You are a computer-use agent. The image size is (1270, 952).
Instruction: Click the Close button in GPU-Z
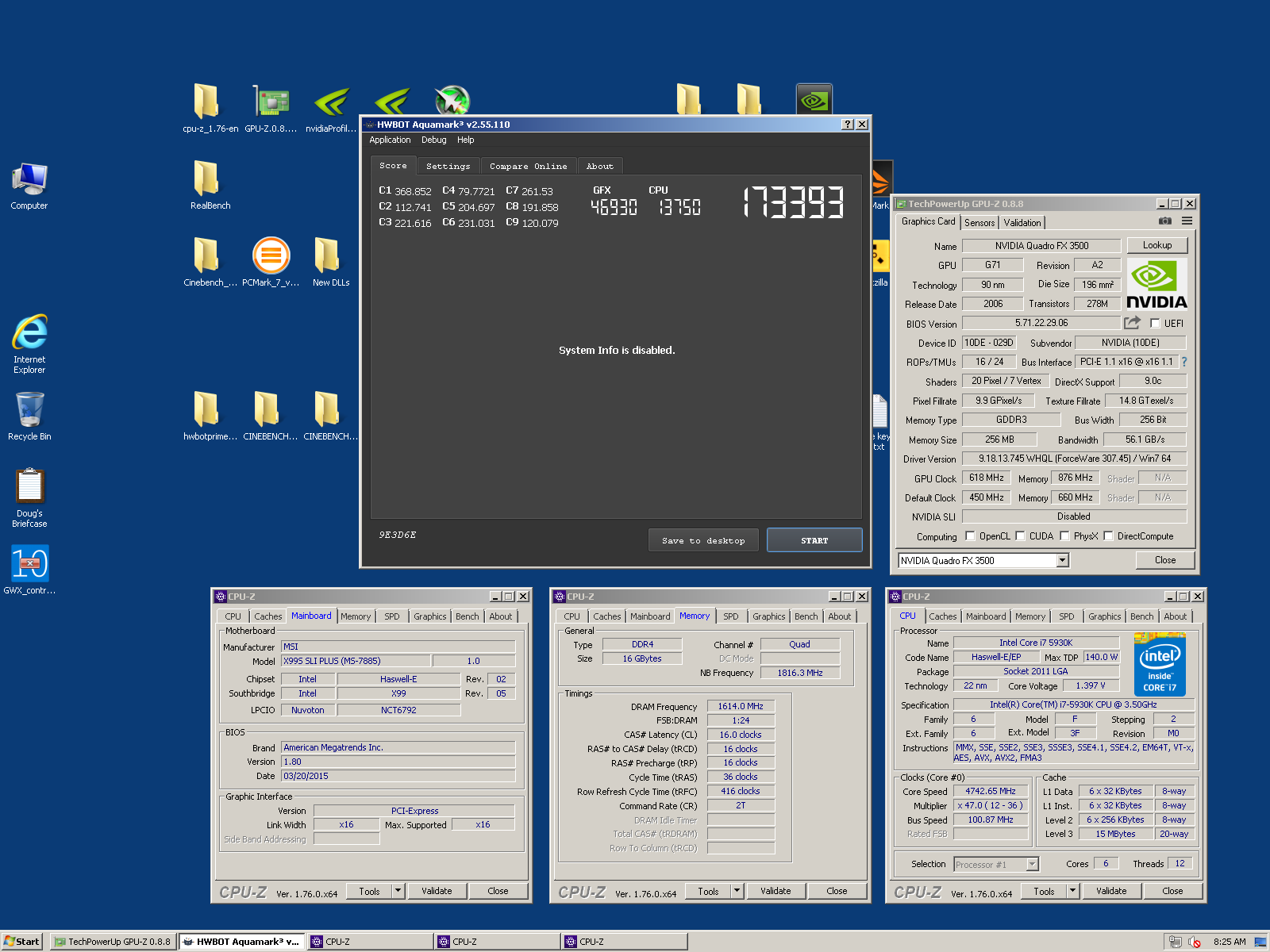(1165, 560)
